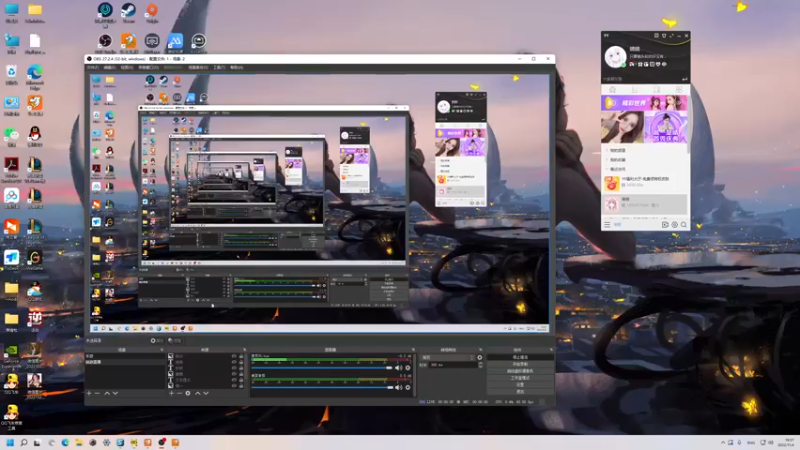Open the scene transition type dropdown

coord(447,358)
